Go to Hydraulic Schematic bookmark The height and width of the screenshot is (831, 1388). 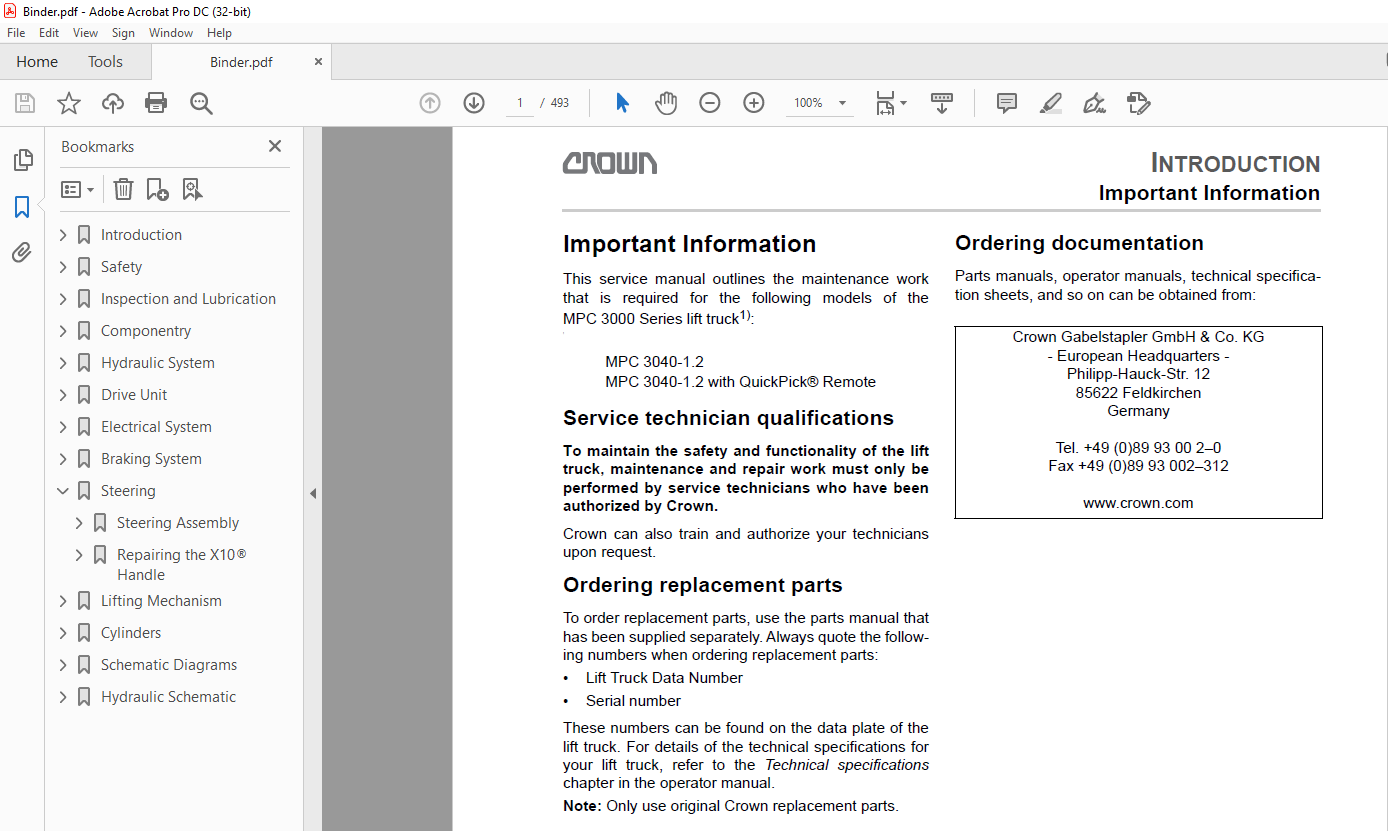(168, 697)
